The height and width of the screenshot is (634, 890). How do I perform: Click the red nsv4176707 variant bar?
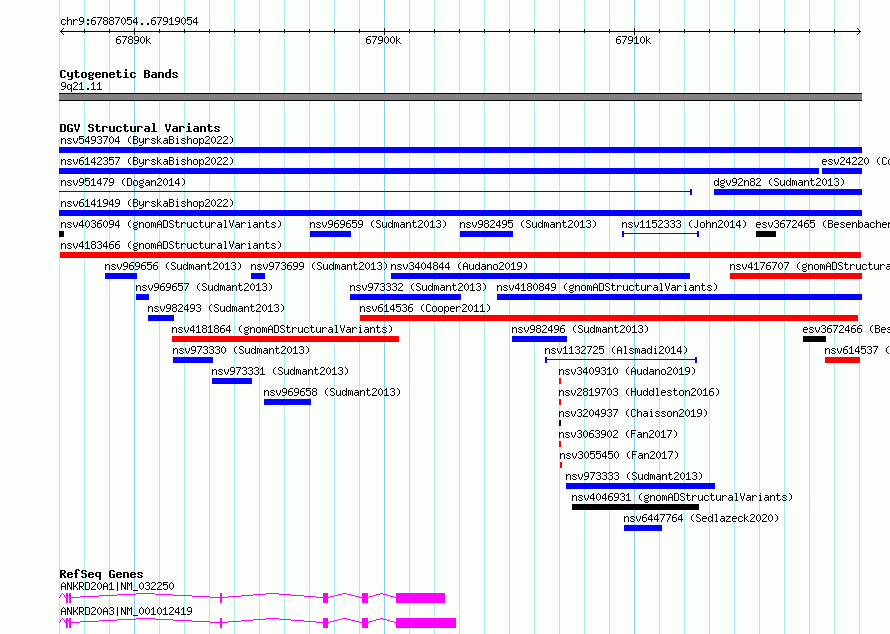pyautogui.click(x=796, y=276)
